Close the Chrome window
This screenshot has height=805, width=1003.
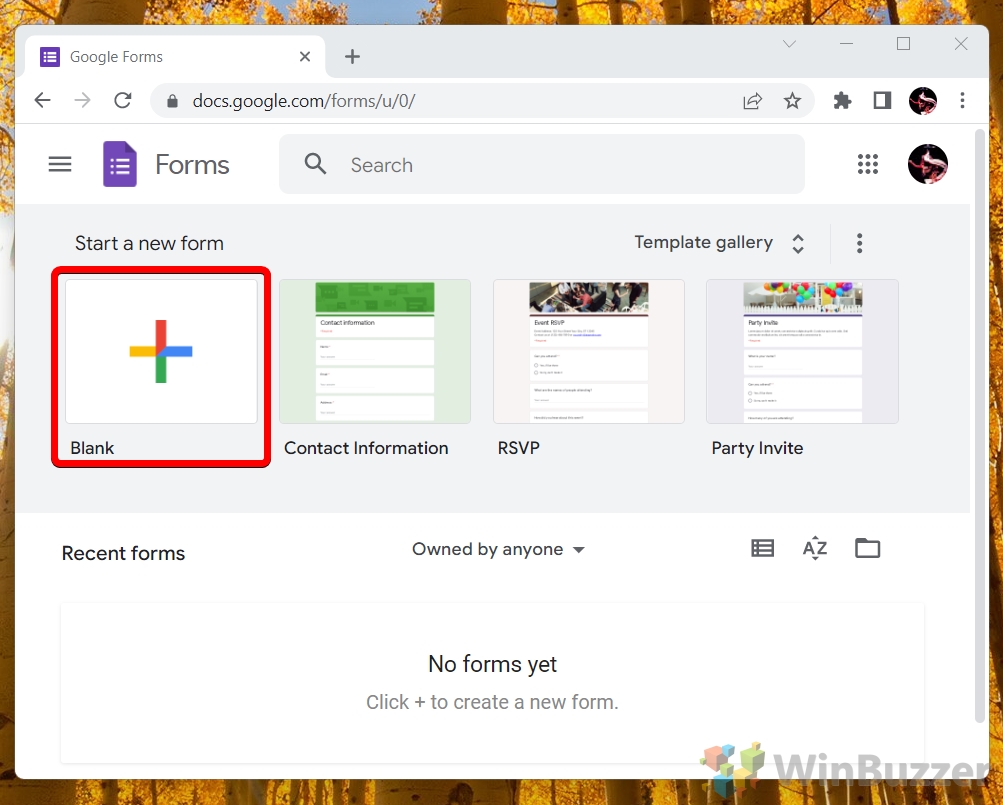click(x=961, y=44)
